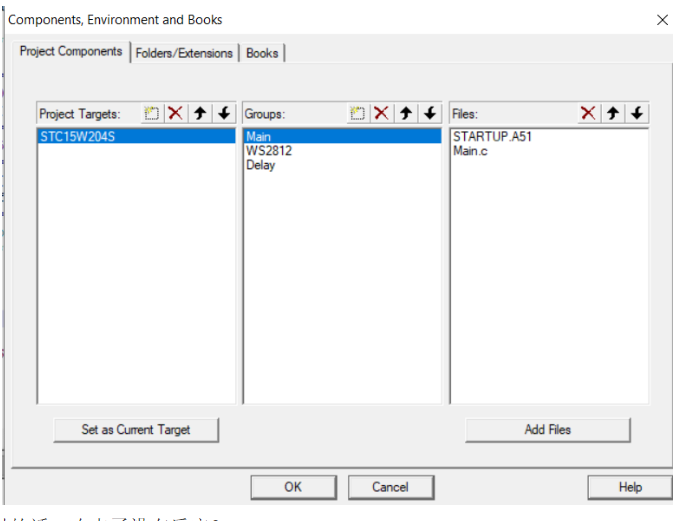Delete the selected project target
This screenshot has width=689, height=521.
(x=176, y=113)
